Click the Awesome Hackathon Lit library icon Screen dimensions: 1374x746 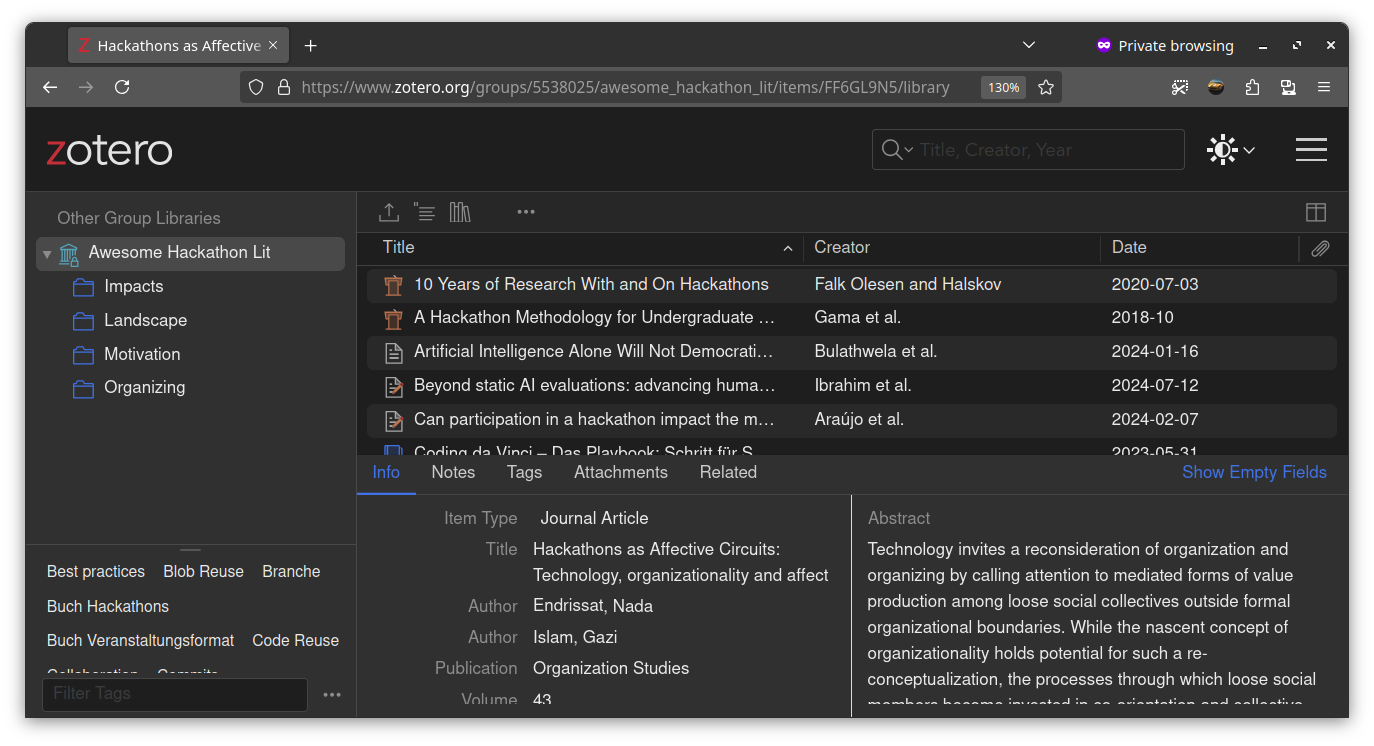click(x=69, y=253)
